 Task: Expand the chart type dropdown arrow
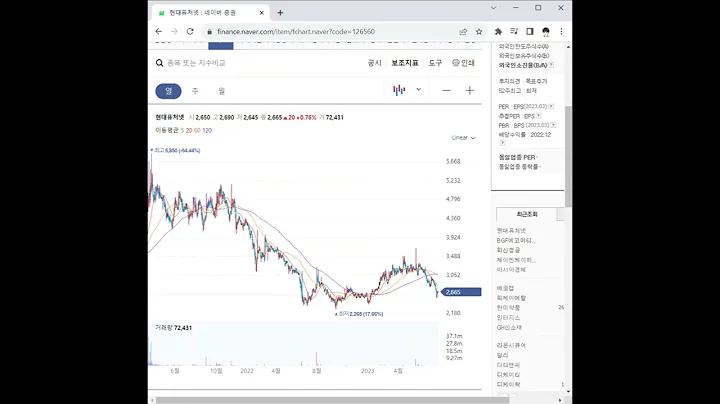pos(418,90)
